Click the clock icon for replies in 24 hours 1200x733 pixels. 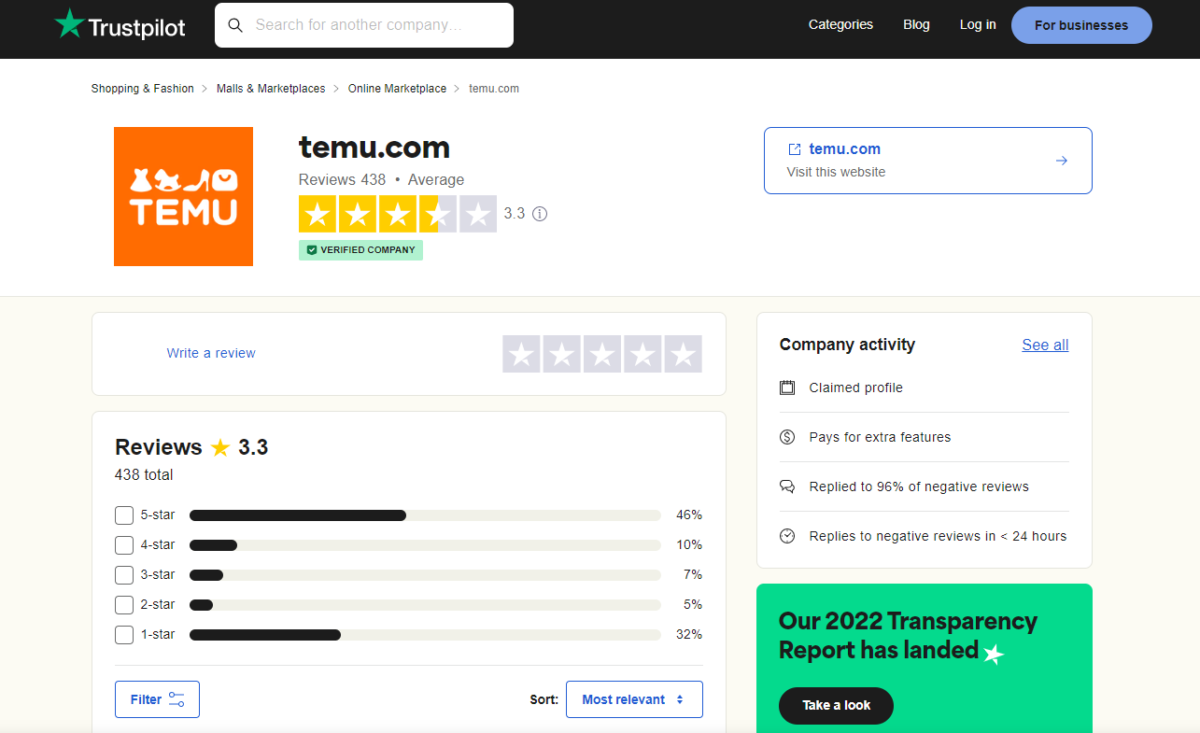(x=788, y=535)
